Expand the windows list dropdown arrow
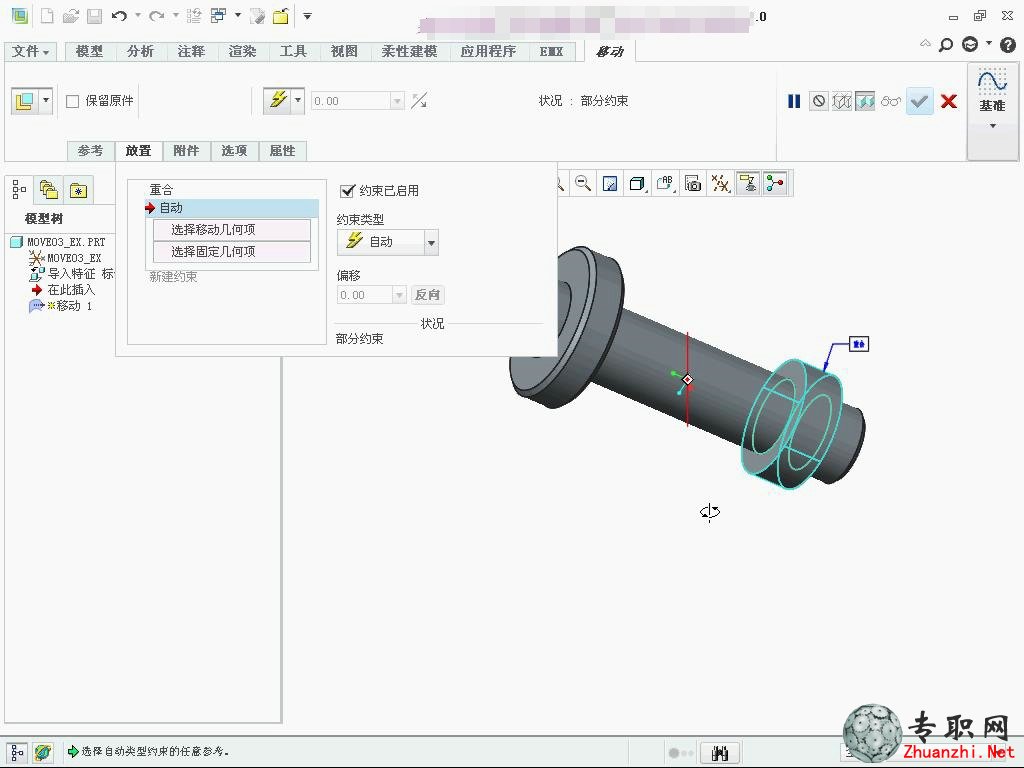Viewport: 1024px width, 768px height. [x=238, y=16]
